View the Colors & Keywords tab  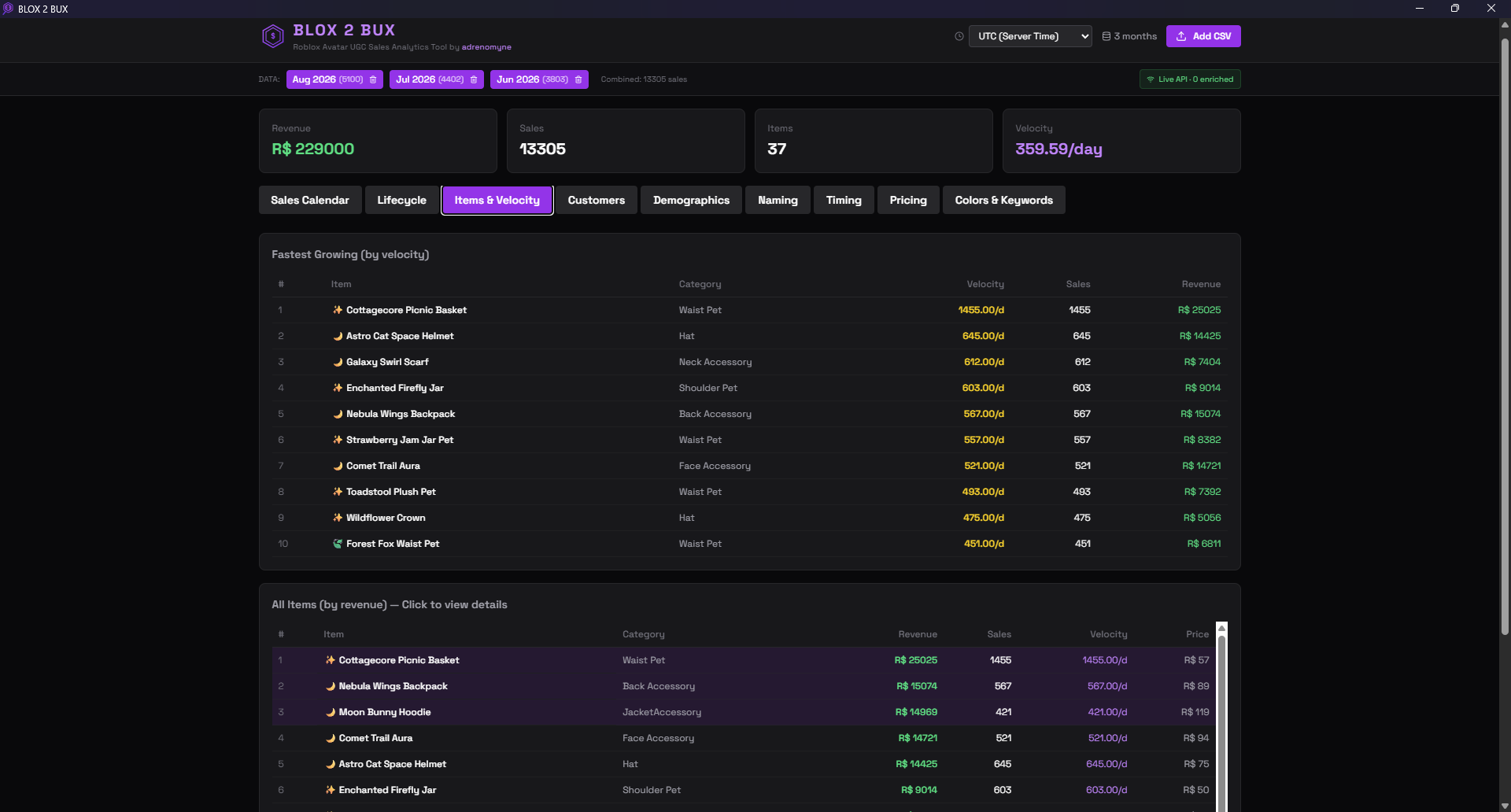click(x=1003, y=200)
